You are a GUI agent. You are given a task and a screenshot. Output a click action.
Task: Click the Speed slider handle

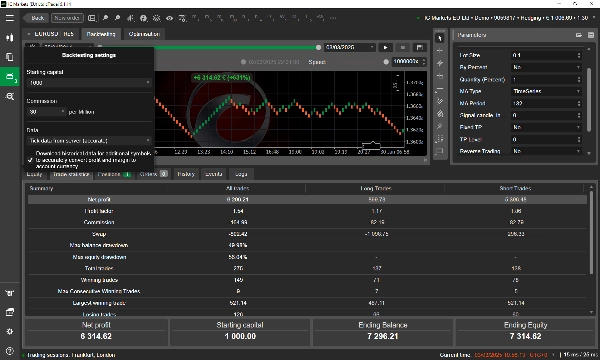(x=386, y=62)
